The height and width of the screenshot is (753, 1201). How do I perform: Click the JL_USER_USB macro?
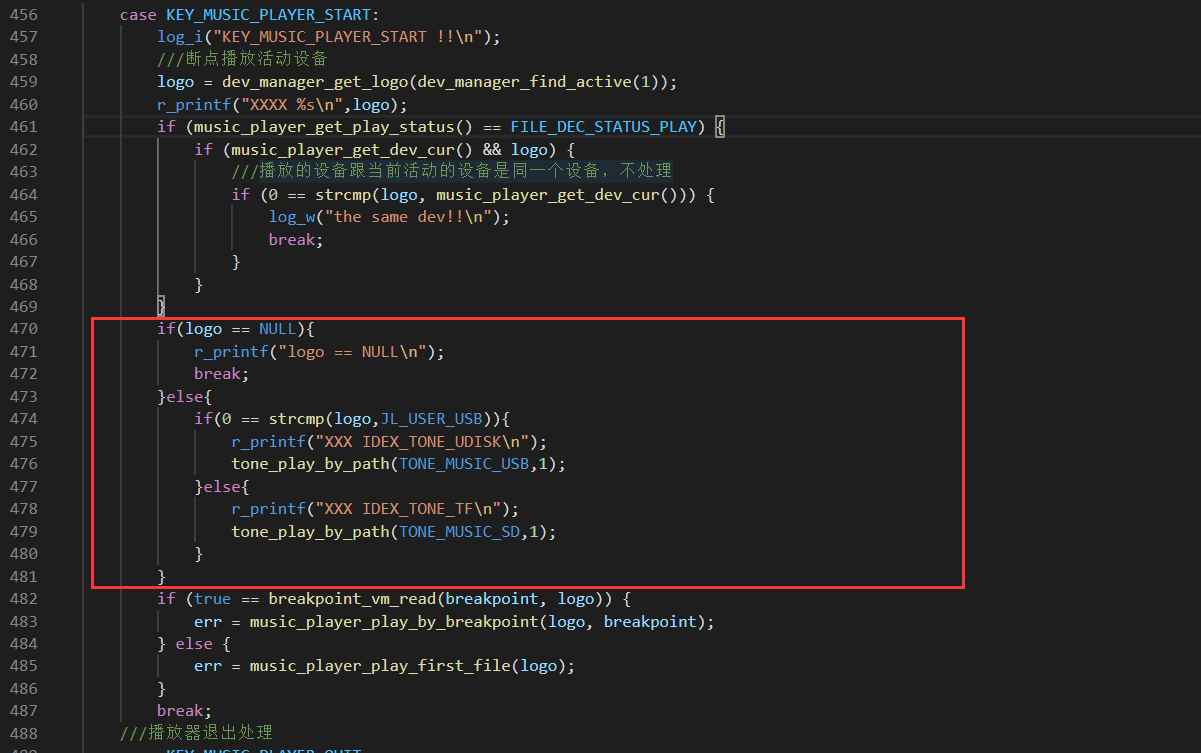(434, 419)
